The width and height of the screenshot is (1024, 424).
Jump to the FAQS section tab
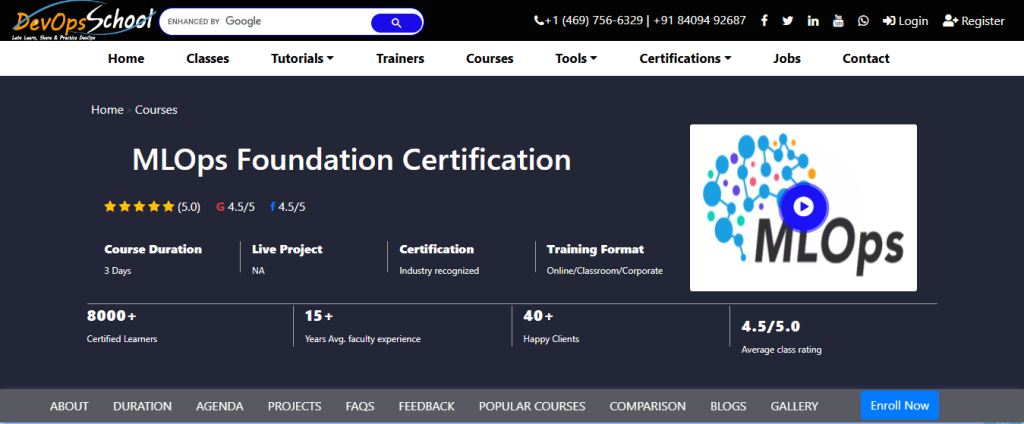click(x=360, y=406)
